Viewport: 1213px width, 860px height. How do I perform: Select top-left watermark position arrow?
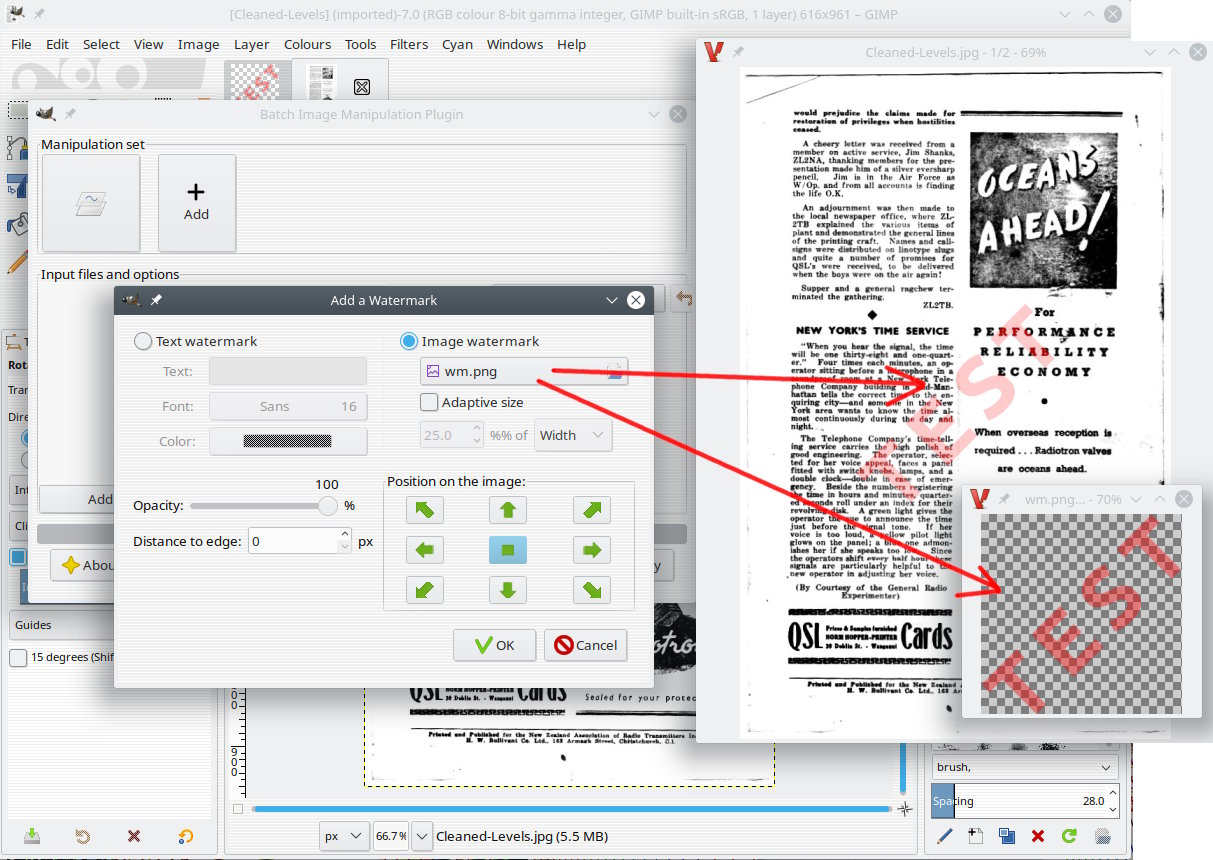click(x=424, y=510)
